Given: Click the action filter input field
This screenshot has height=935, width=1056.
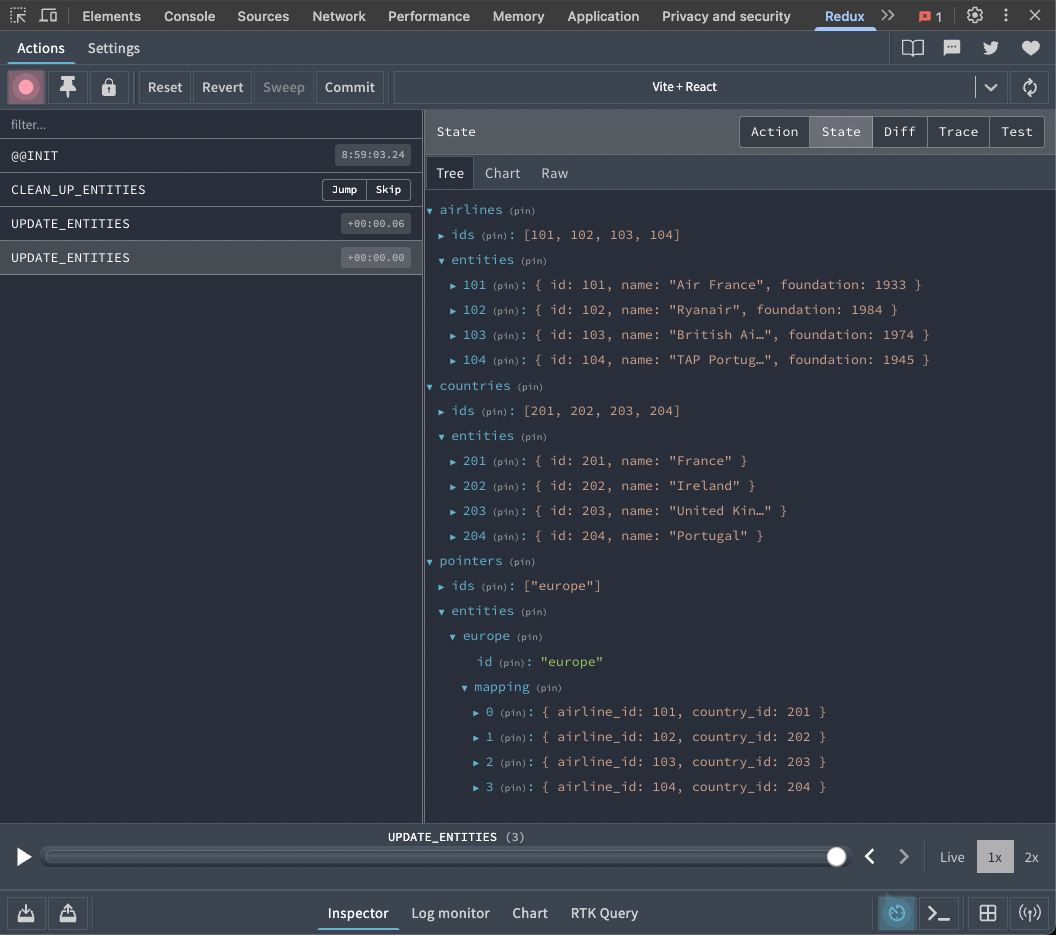Looking at the screenshot, I should [x=211, y=125].
